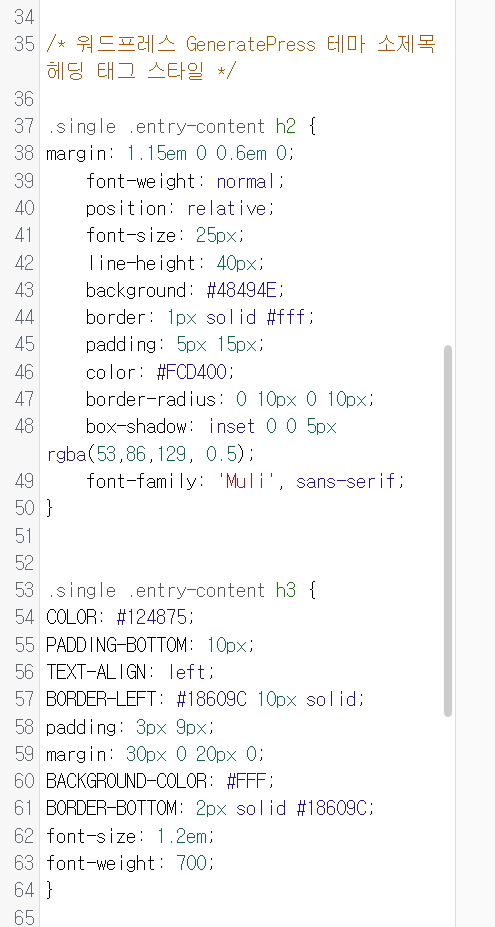
Task: Click line number 37 in gutter
Action: point(24,127)
